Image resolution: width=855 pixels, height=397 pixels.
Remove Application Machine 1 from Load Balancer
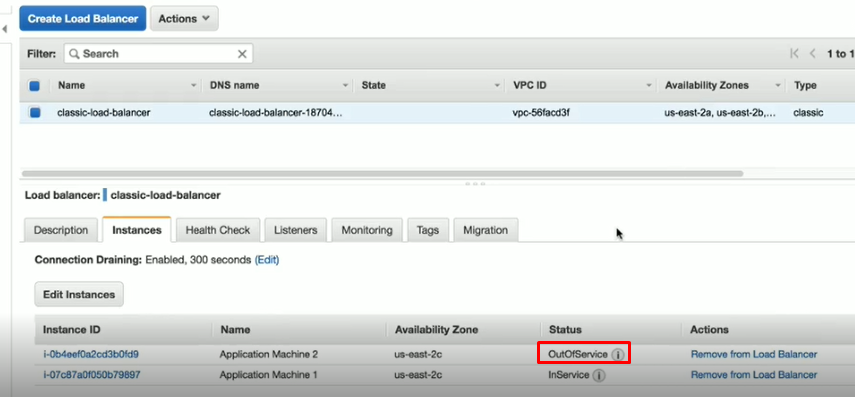point(754,375)
